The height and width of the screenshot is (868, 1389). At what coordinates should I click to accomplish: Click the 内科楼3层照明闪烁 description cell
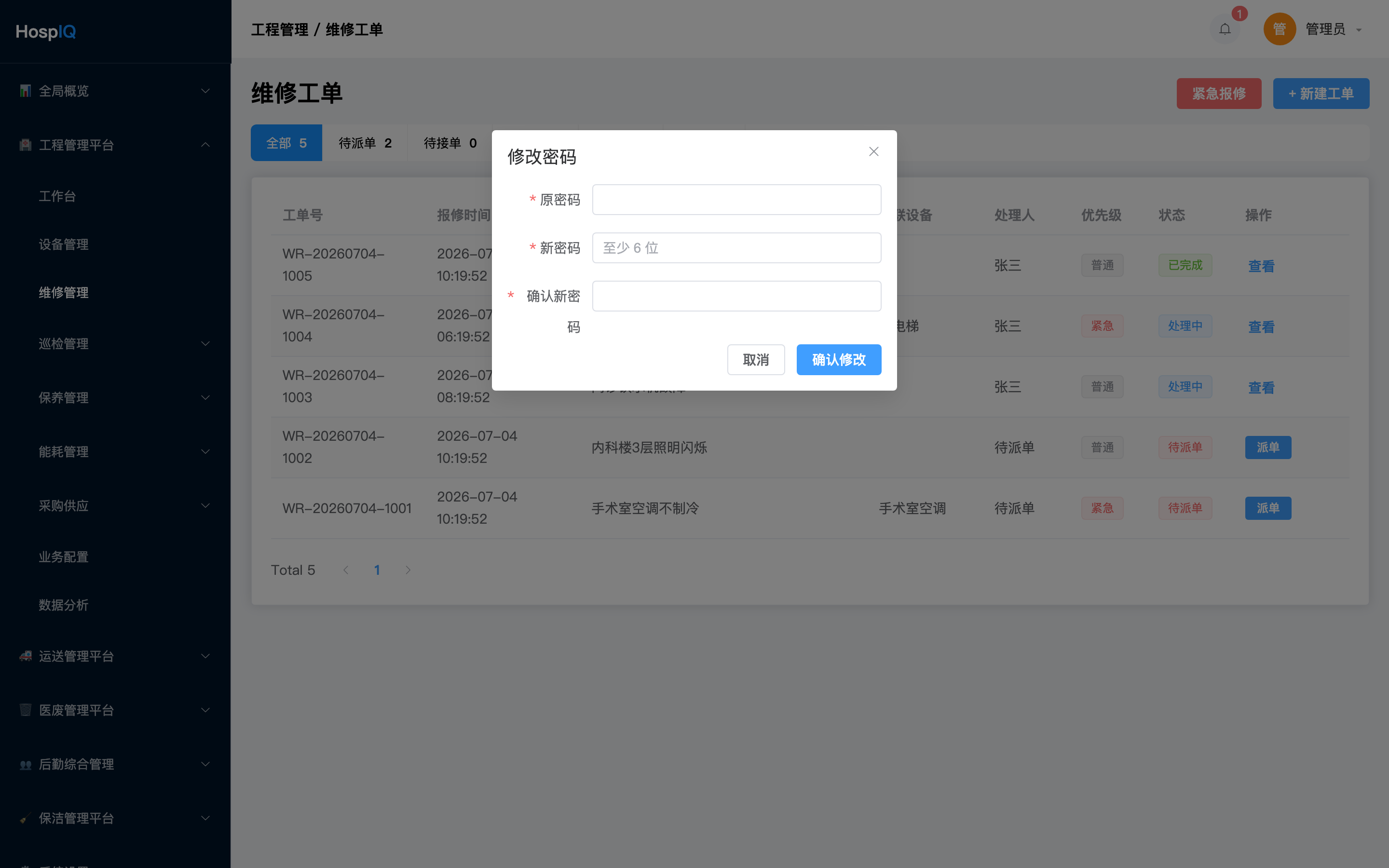[649, 448]
